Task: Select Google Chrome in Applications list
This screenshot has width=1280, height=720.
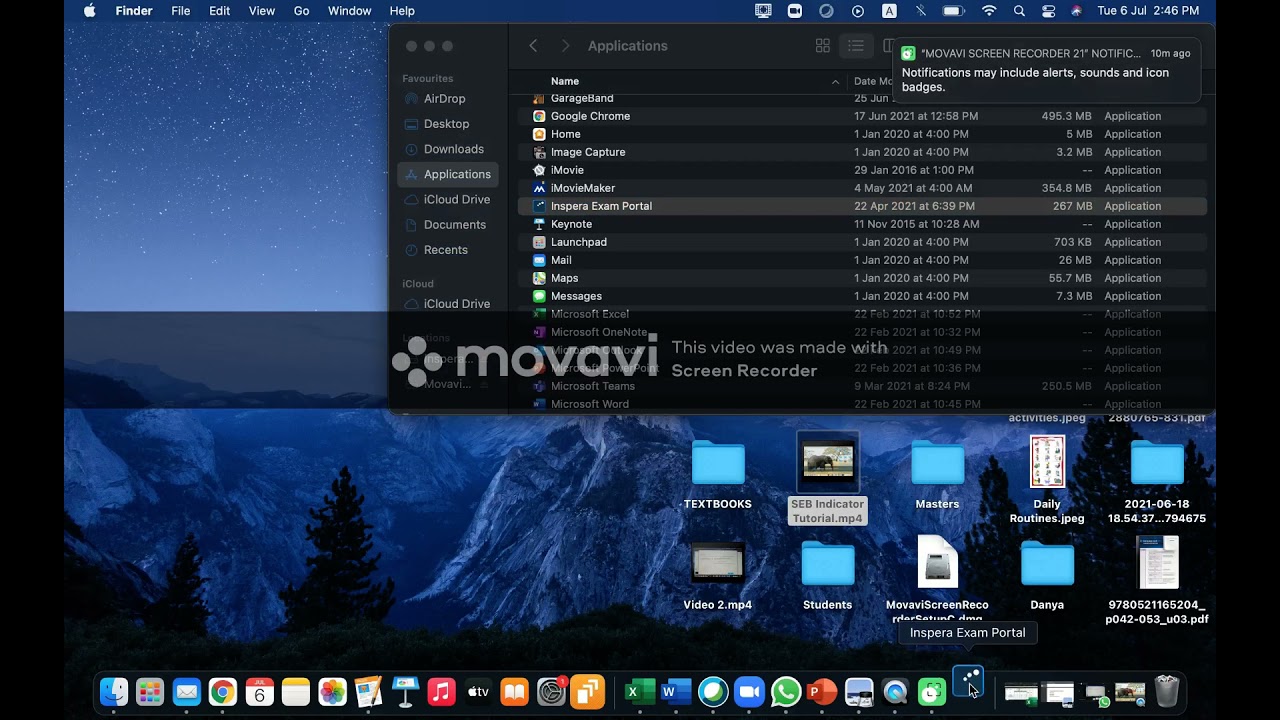Action: tap(862, 116)
